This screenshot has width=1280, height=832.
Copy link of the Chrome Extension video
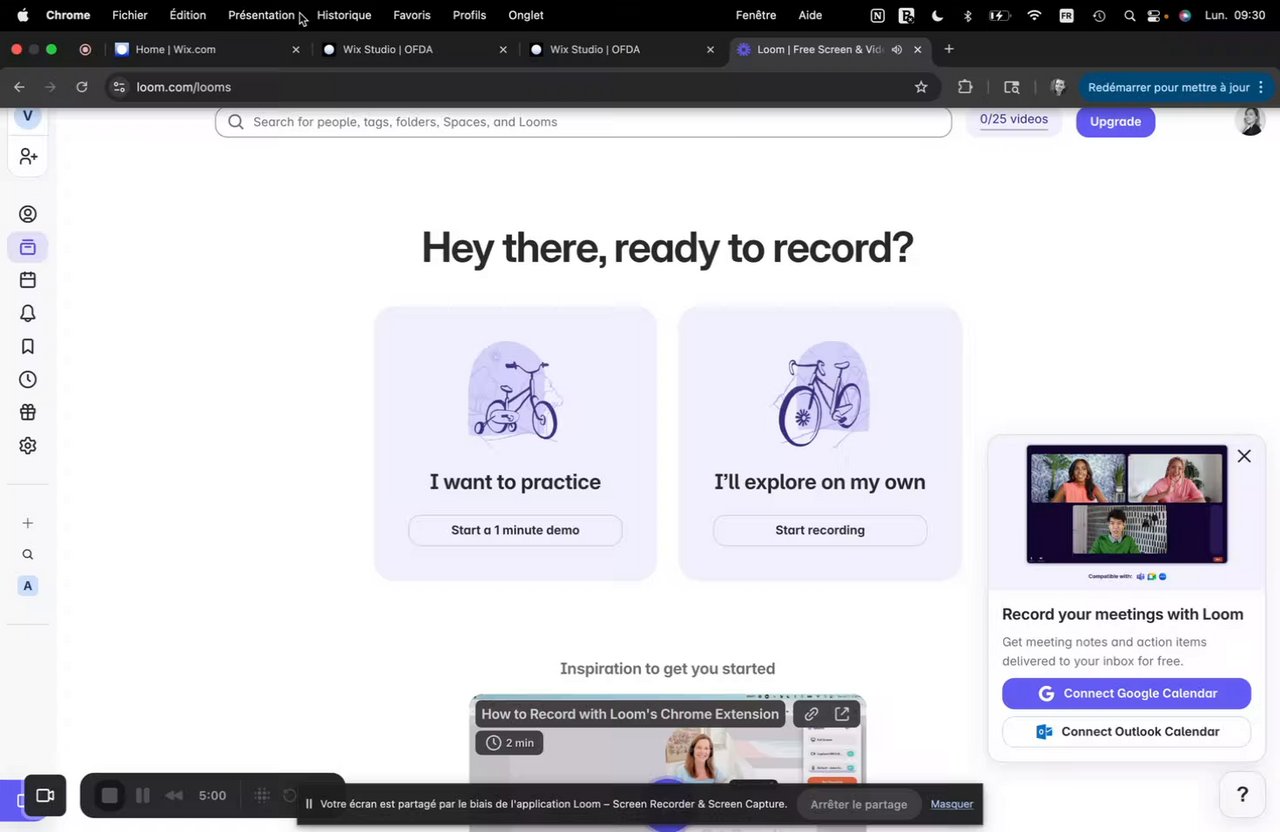coord(811,714)
